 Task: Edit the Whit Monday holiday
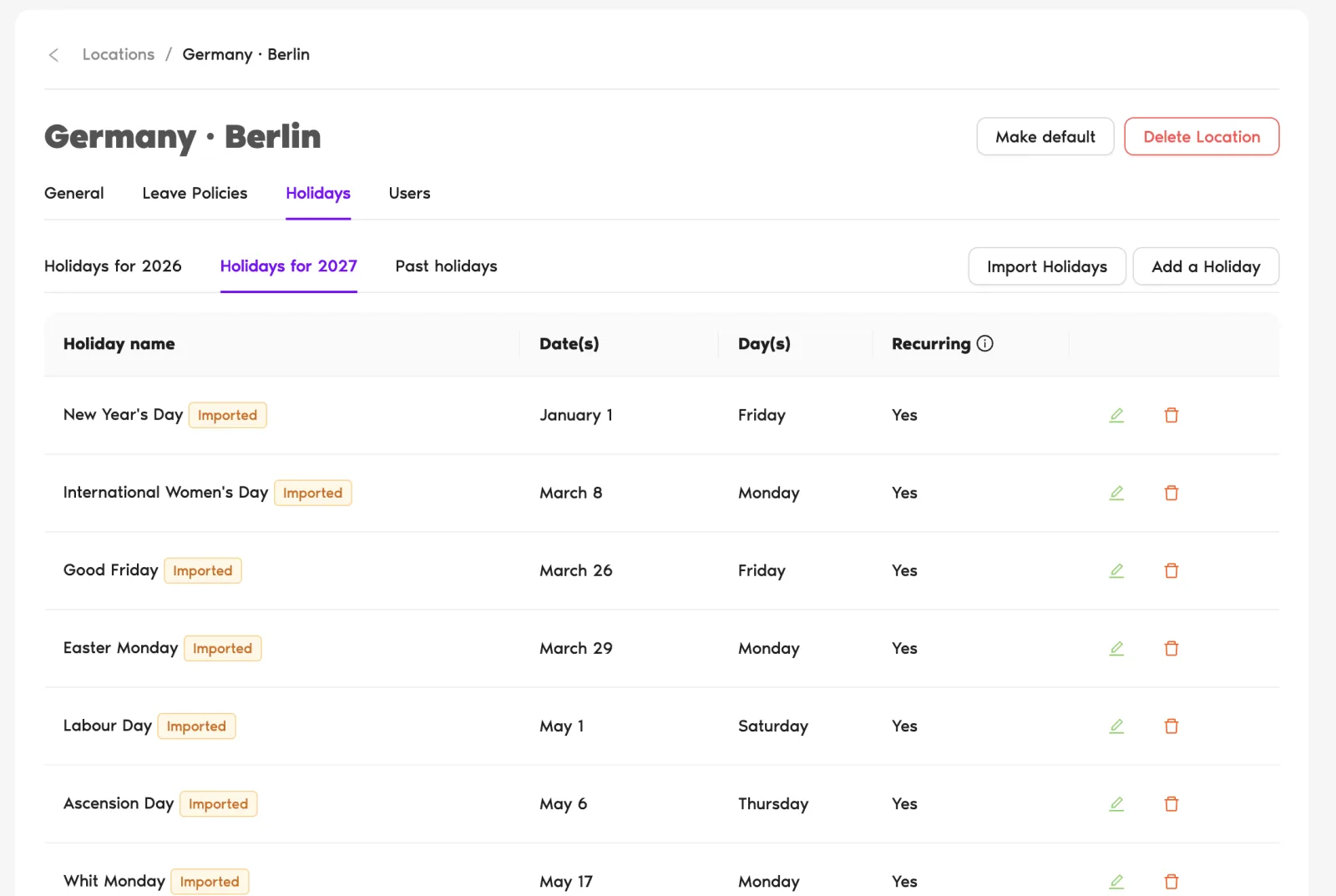pyautogui.click(x=1116, y=881)
